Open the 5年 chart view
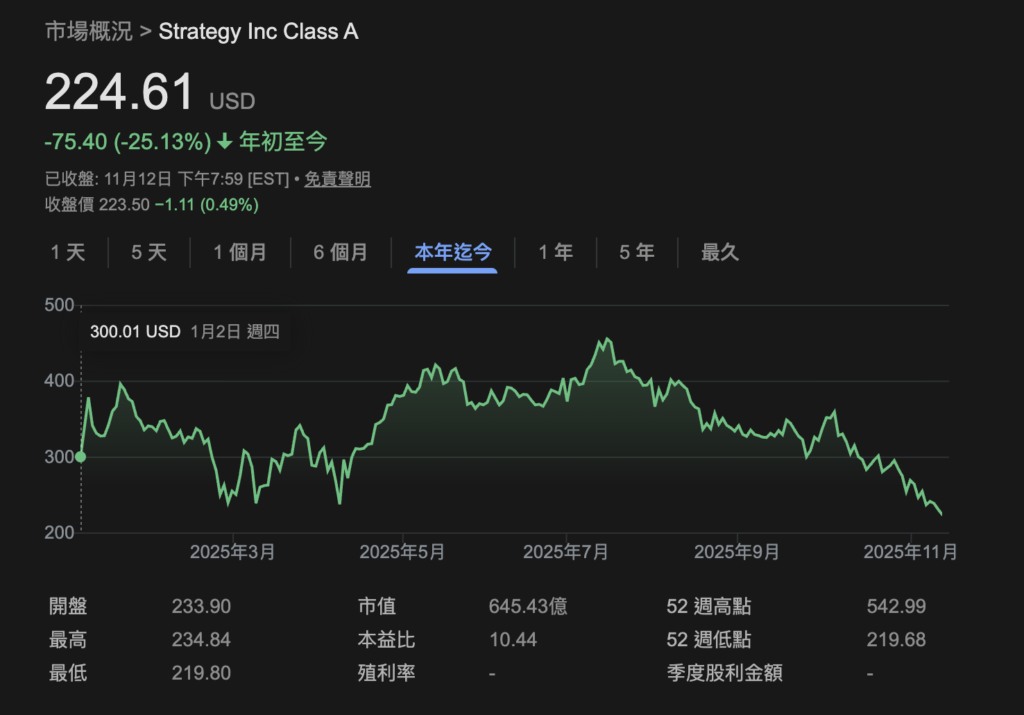The image size is (1024, 715). pyautogui.click(x=635, y=253)
